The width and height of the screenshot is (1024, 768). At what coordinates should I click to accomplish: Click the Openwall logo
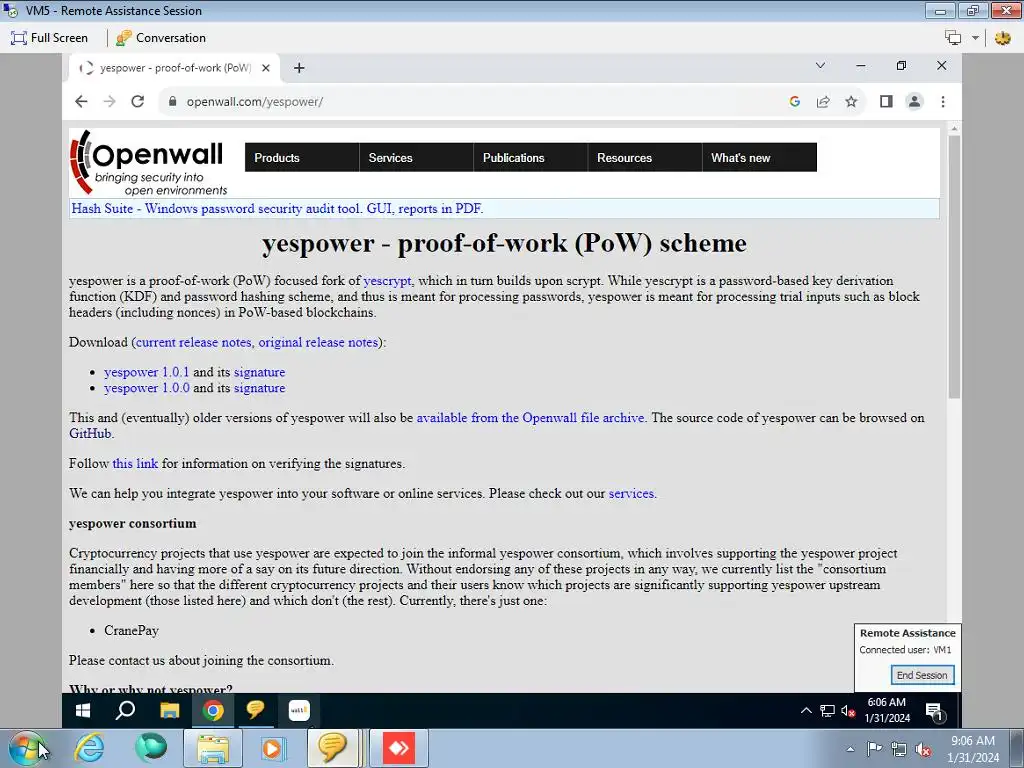pos(148,163)
